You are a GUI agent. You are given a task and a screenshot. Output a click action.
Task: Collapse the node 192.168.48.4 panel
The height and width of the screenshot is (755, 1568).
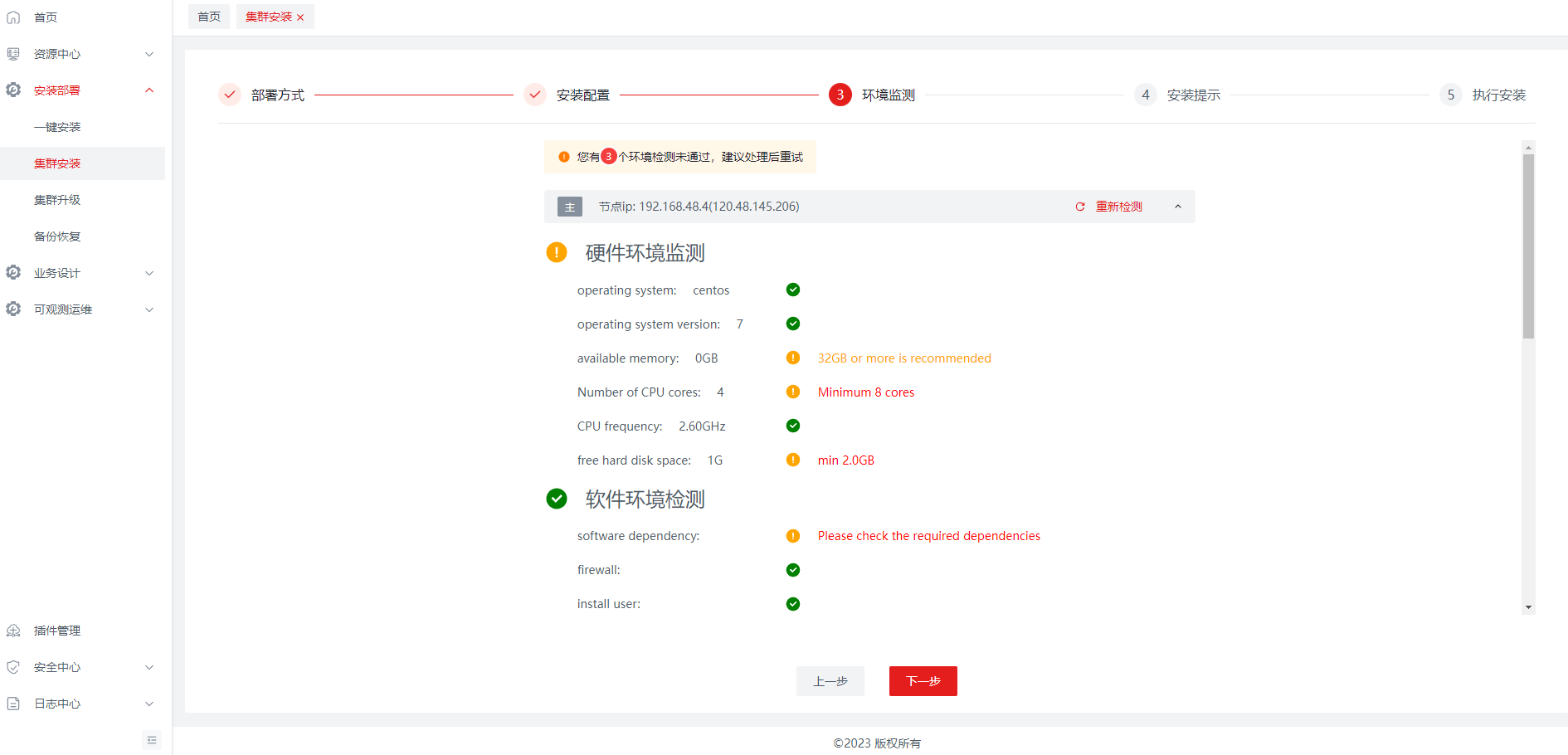point(1177,207)
